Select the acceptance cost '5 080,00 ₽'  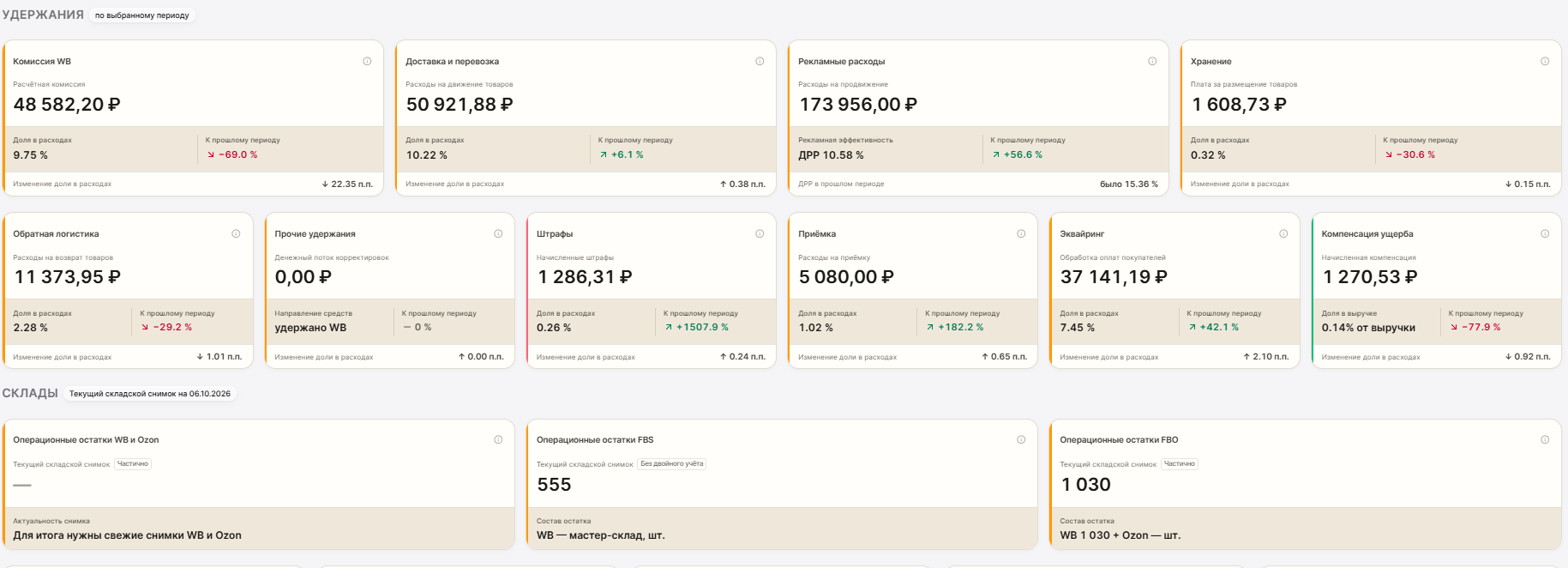click(x=846, y=277)
